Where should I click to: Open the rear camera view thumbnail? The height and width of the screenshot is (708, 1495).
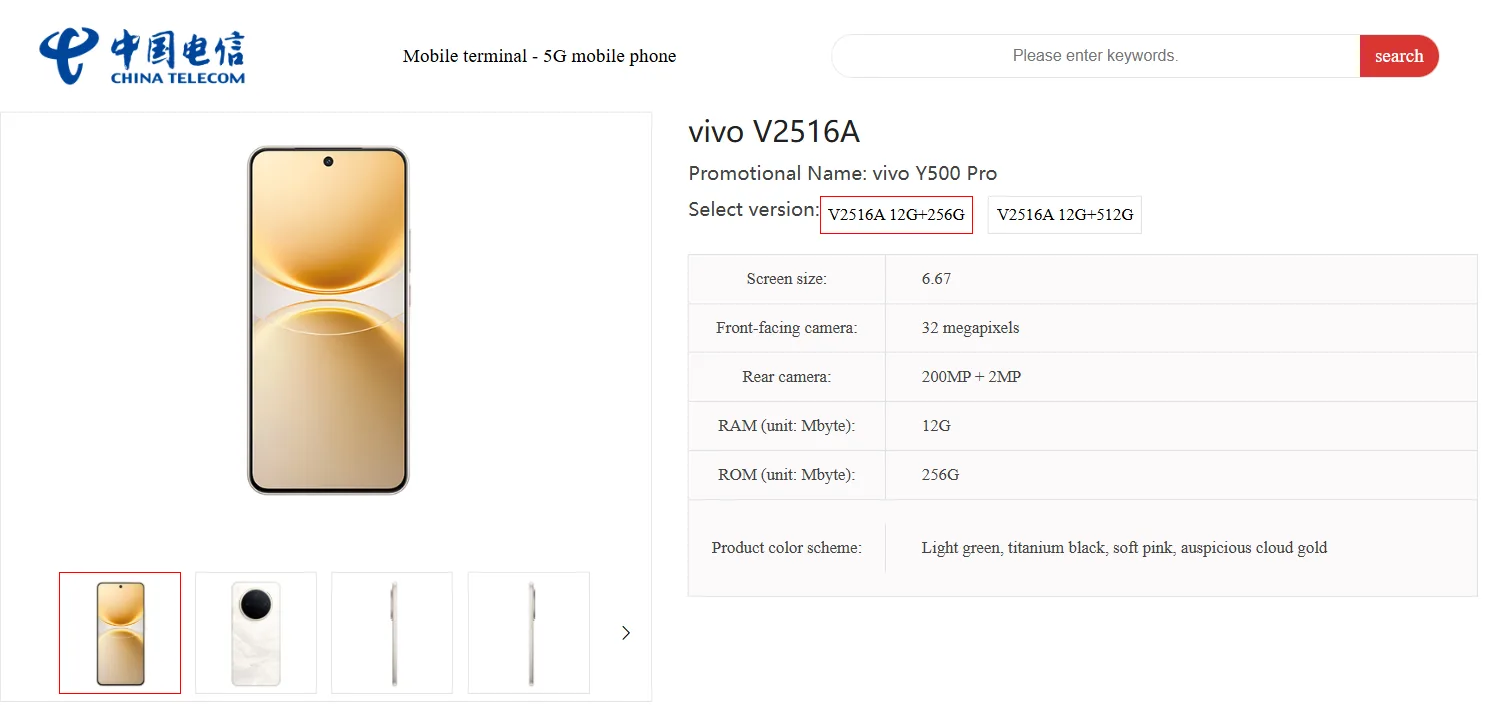tap(255, 632)
